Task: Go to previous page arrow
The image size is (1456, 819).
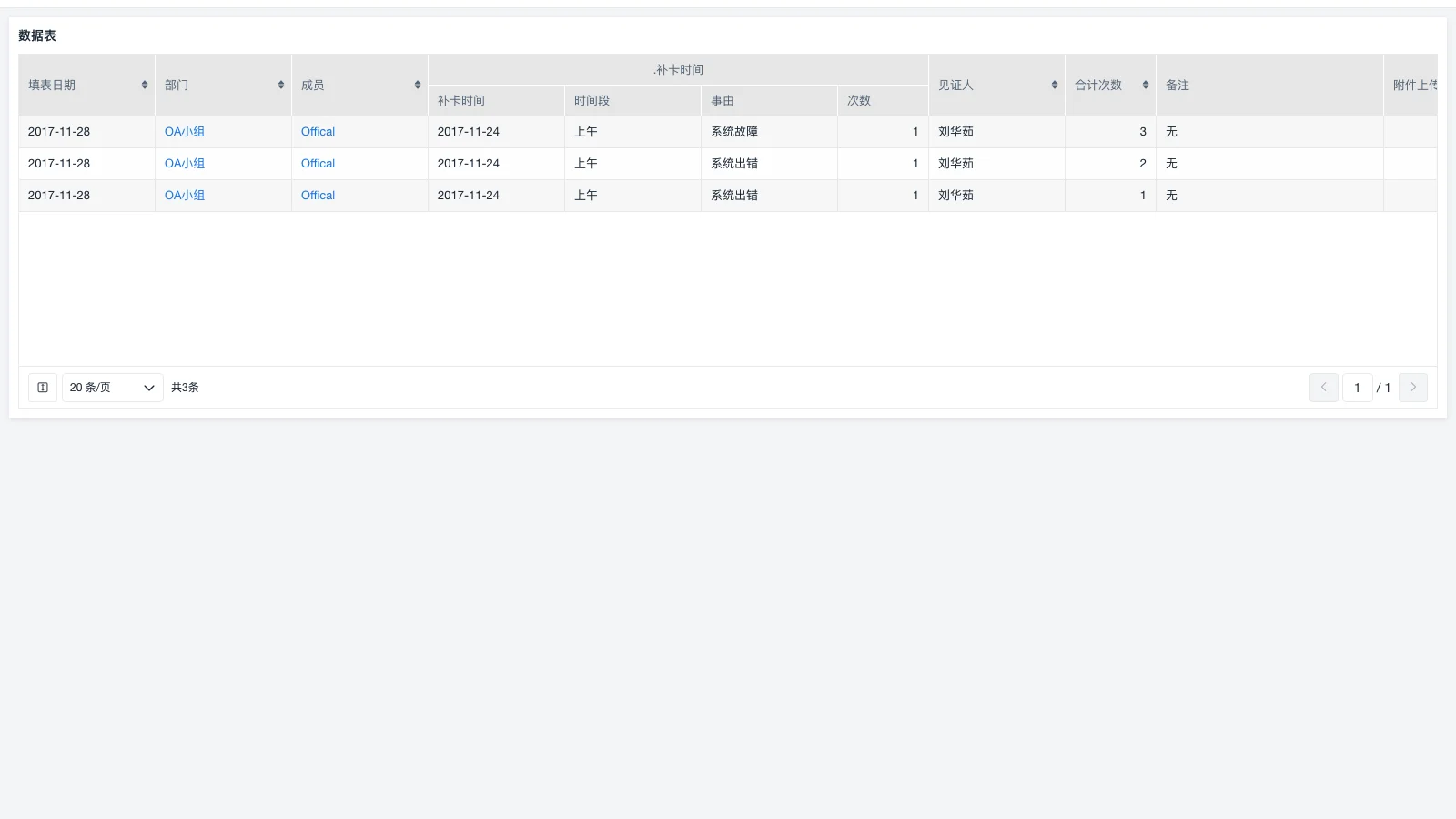Action: (x=1323, y=388)
